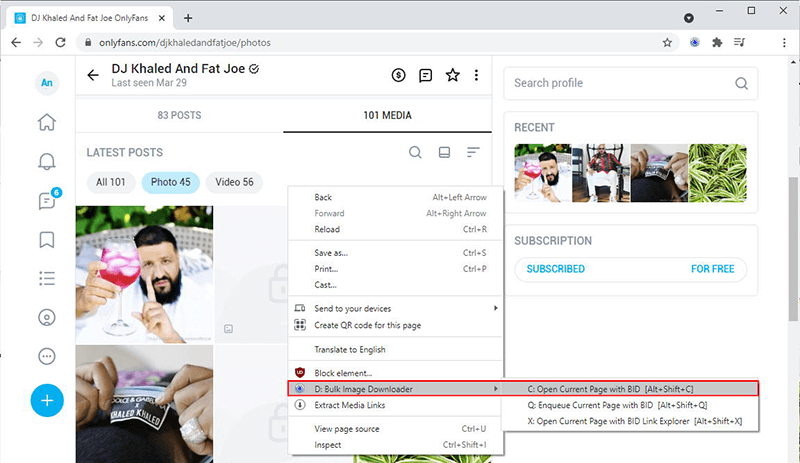Send a tip using the dollar icon
The height and width of the screenshot is (463, 800).
[398, 76]
